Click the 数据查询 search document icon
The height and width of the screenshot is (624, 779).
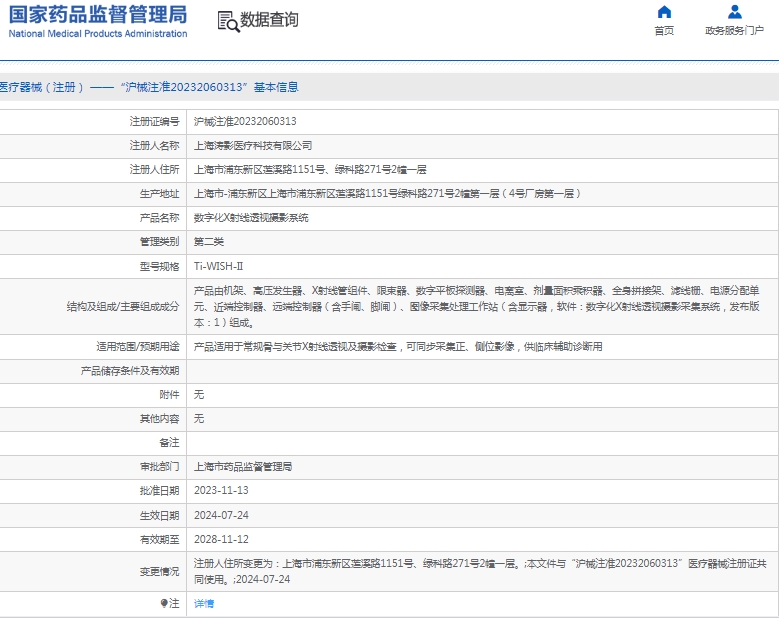click(228, 21)
